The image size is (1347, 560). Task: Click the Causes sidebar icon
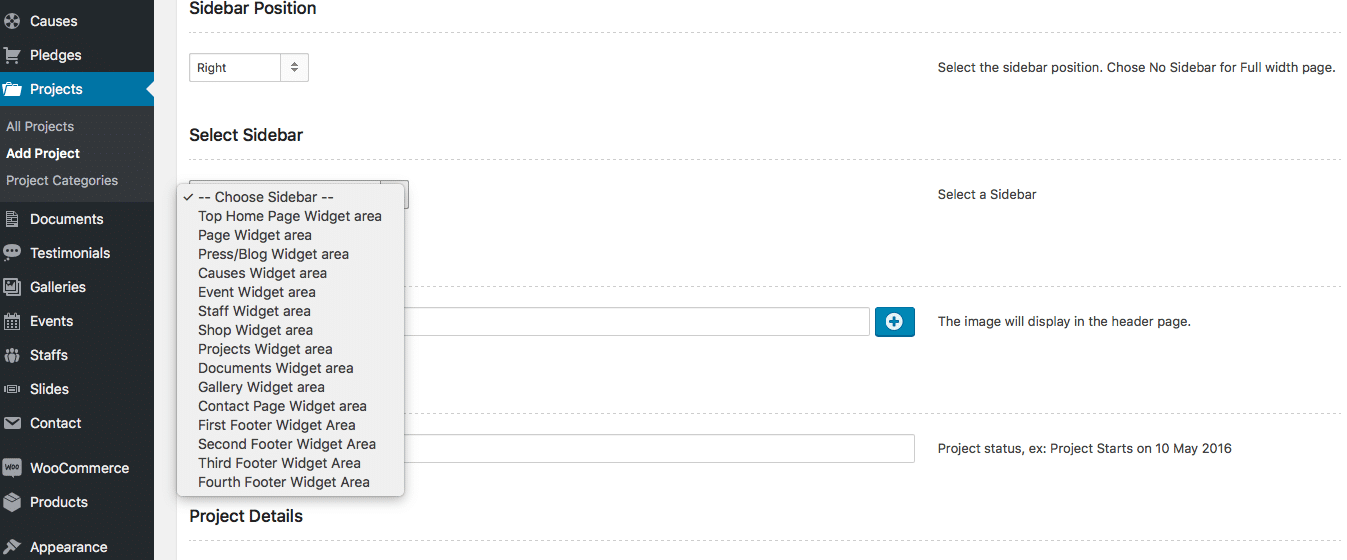point(12,21)
